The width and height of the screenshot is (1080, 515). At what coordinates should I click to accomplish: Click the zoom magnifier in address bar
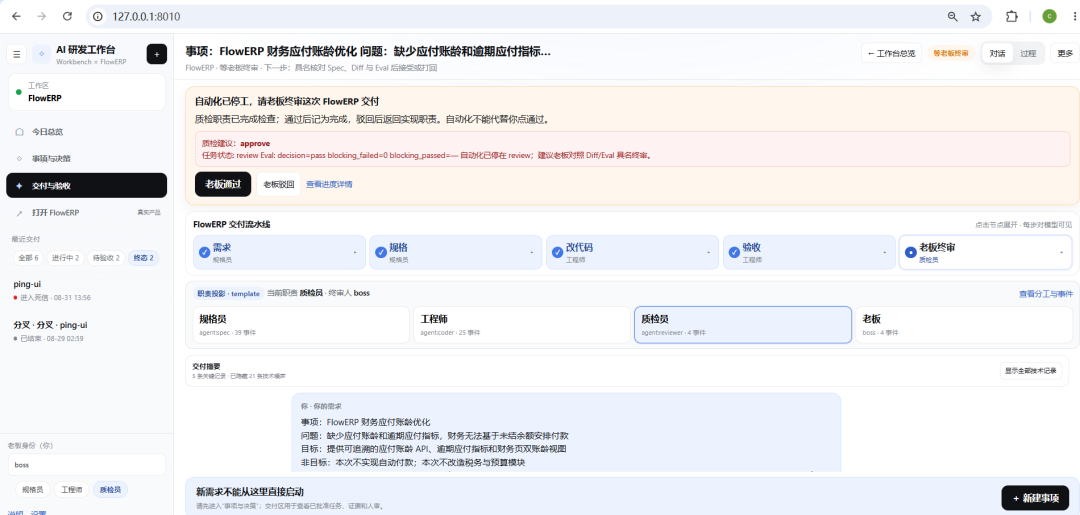[x=953, y=16]
